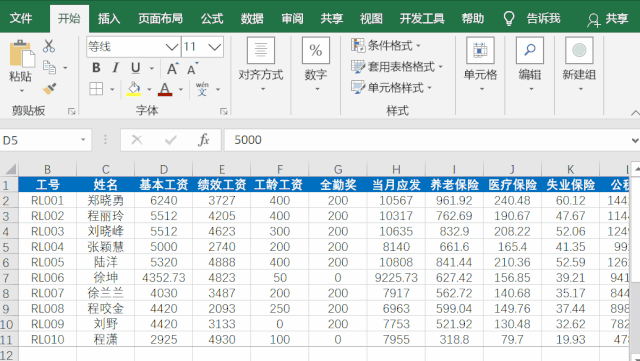Open 套用表格格式 table format

point(397,67)
